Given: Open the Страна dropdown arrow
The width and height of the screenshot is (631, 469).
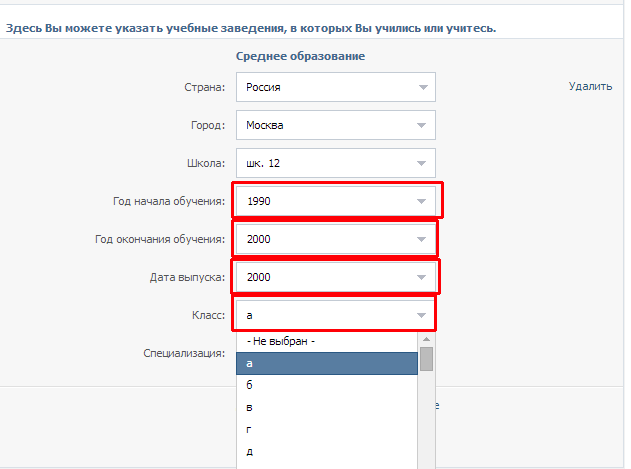Looking at the screenshot, I should [423, 87].
